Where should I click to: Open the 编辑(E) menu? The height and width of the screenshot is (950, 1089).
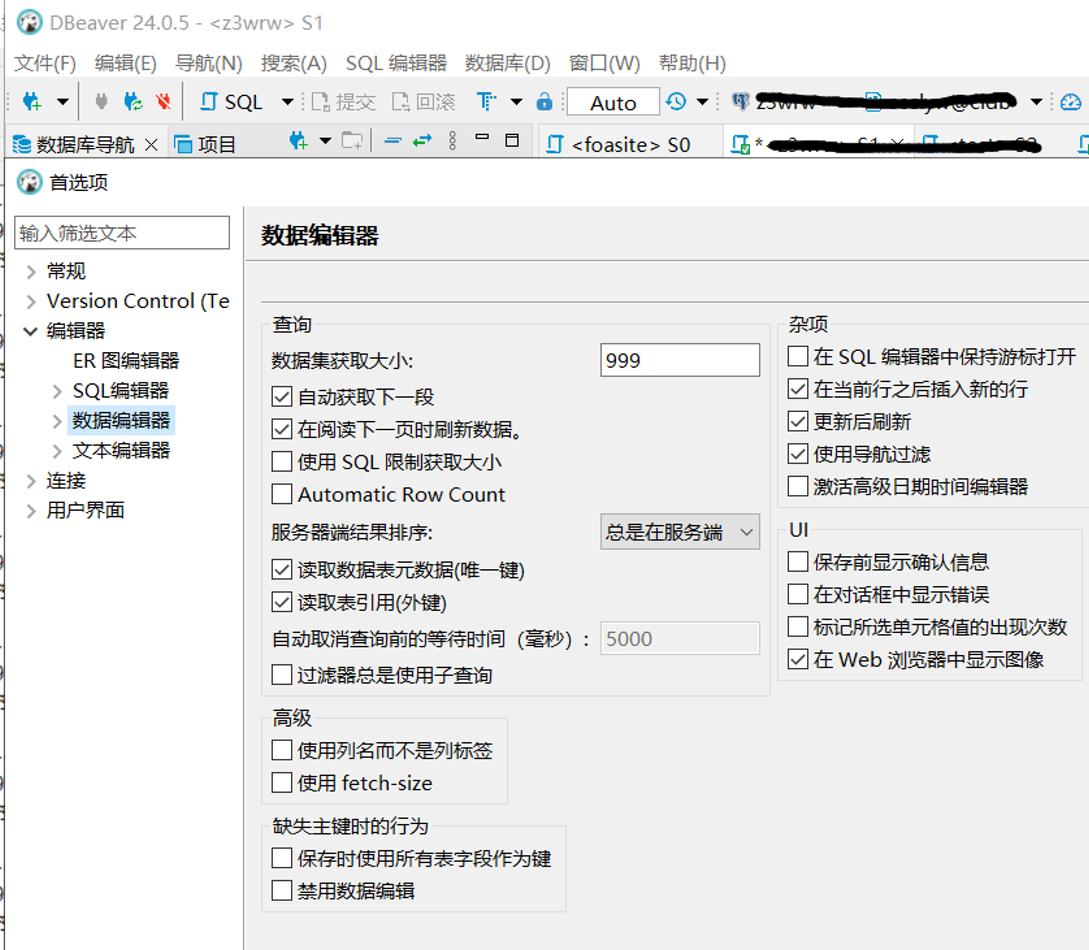coord(126,63)
